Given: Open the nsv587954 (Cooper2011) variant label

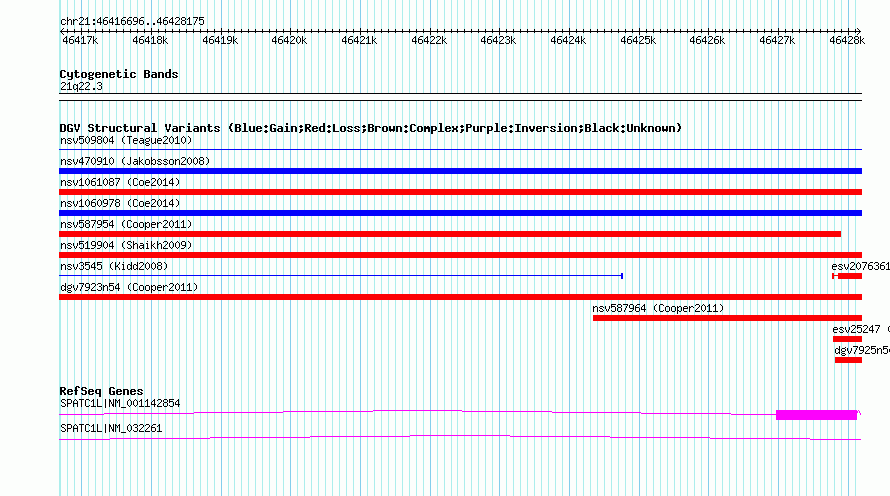Looking at the screenshot, I should [x=126, y=224].
